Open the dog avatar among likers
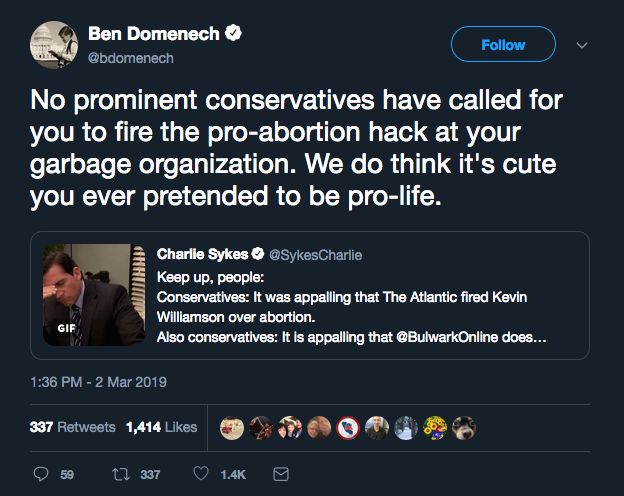Viewport: 624px width, 496px height. click(x=464, y=428)
